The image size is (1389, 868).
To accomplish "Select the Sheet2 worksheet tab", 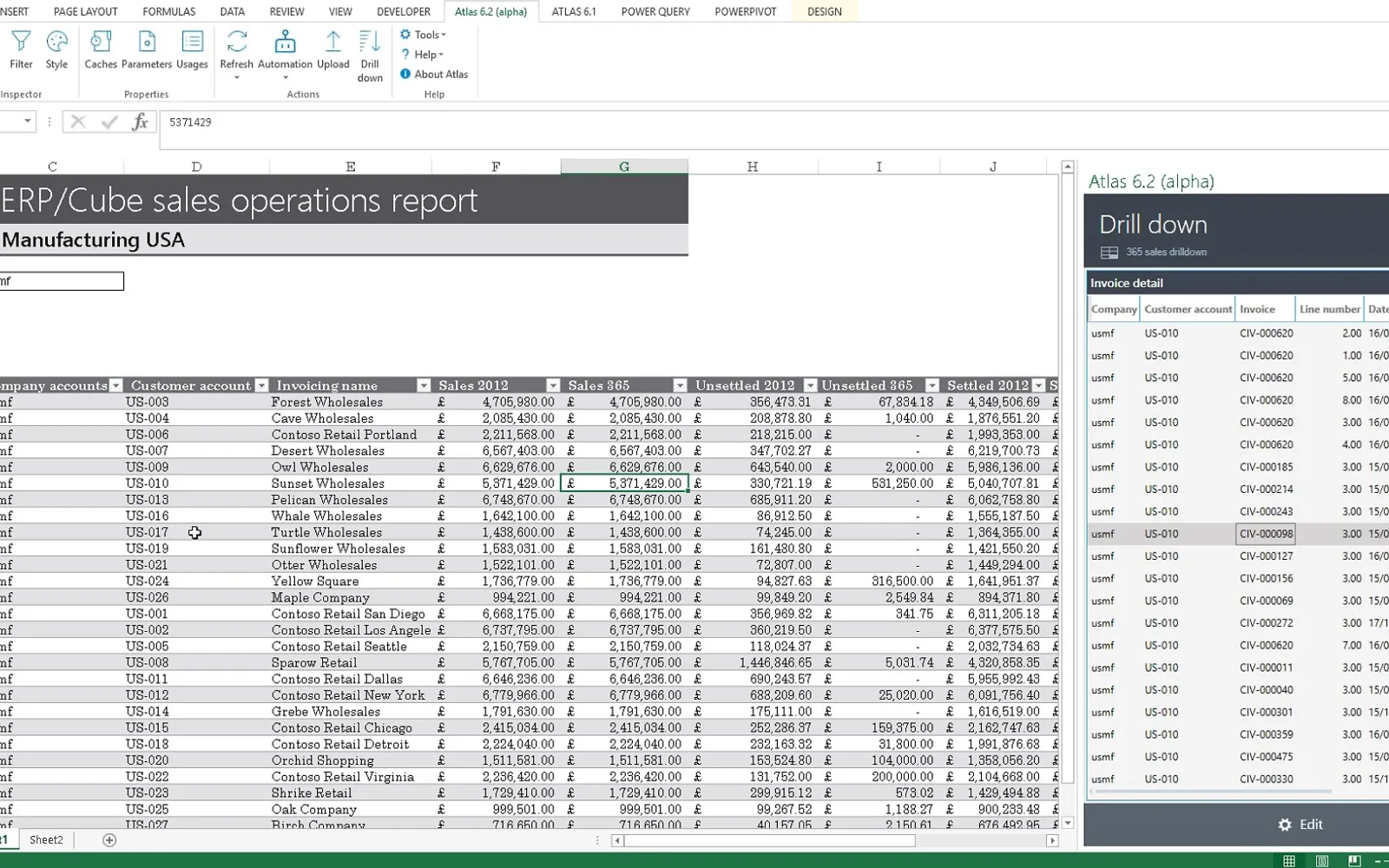I will coord(46,840).
